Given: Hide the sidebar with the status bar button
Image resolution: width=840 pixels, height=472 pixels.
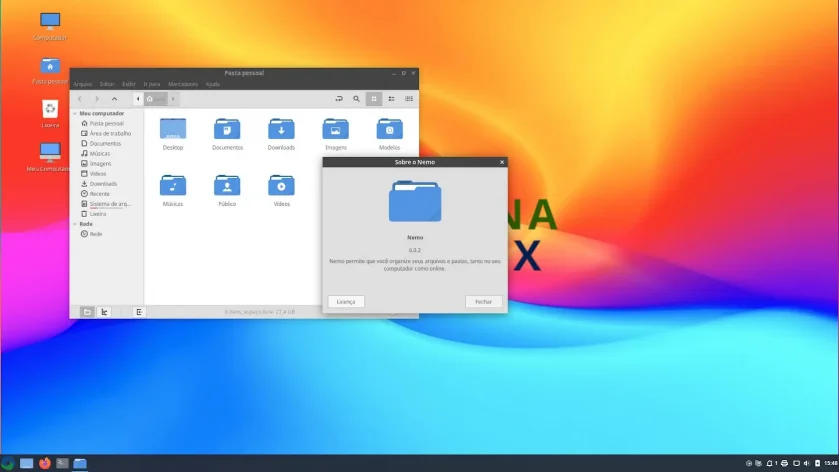Looking at the screenshot, I should [139, 312].
